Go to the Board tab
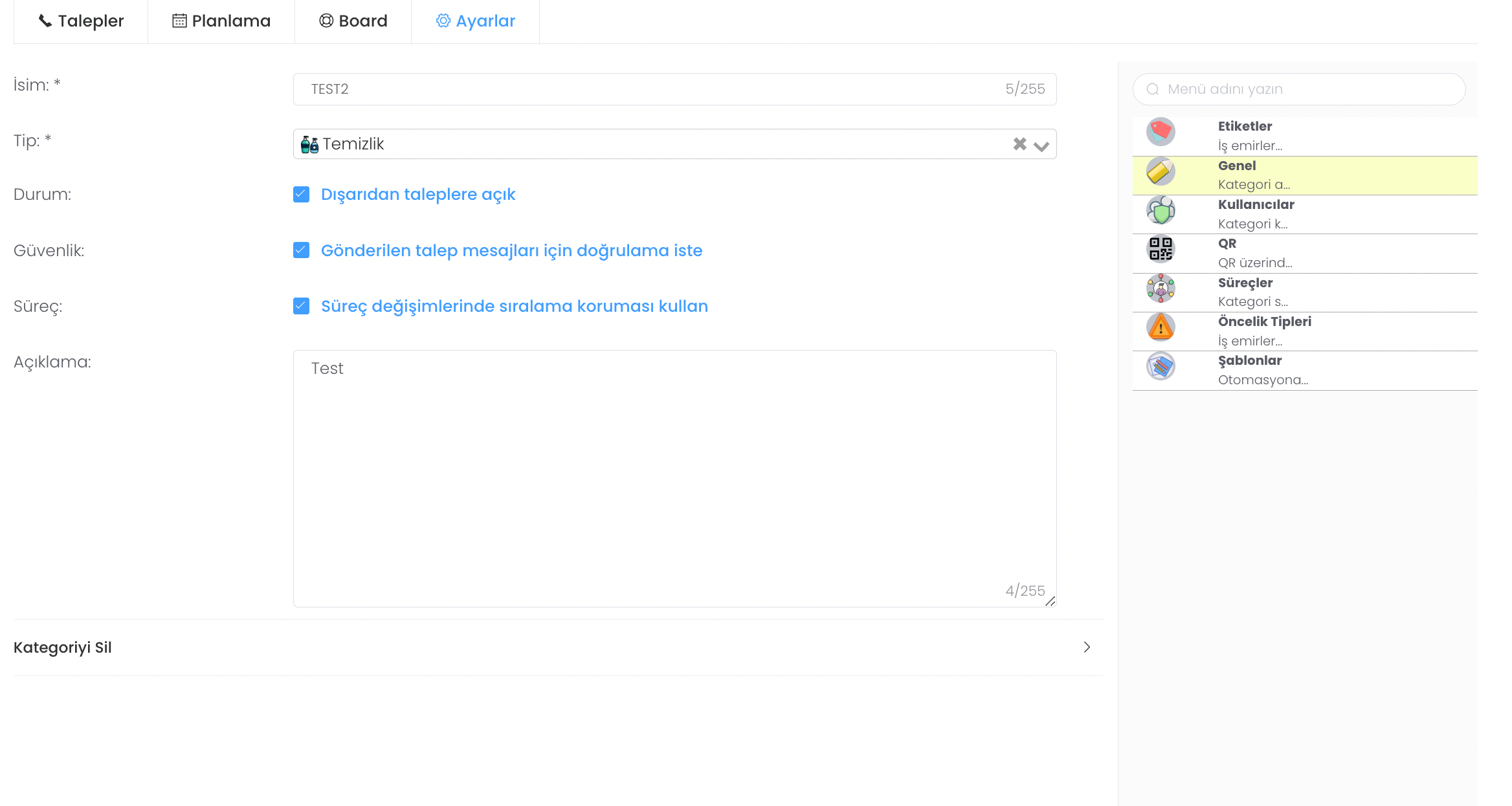This screenshot has height=806, width=1512. click(353, 21)
